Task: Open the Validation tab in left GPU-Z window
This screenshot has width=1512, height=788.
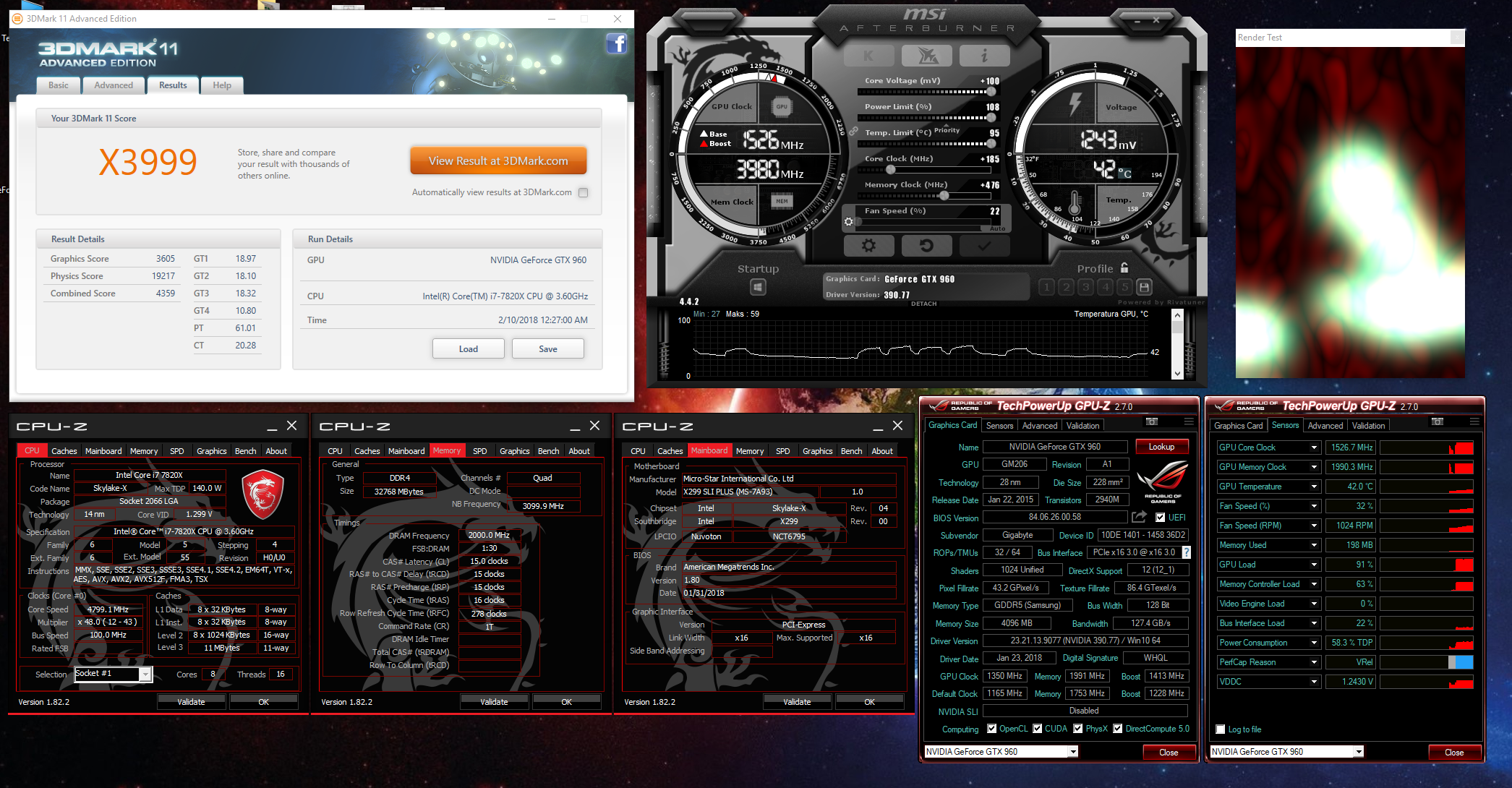Action: 1082,426
